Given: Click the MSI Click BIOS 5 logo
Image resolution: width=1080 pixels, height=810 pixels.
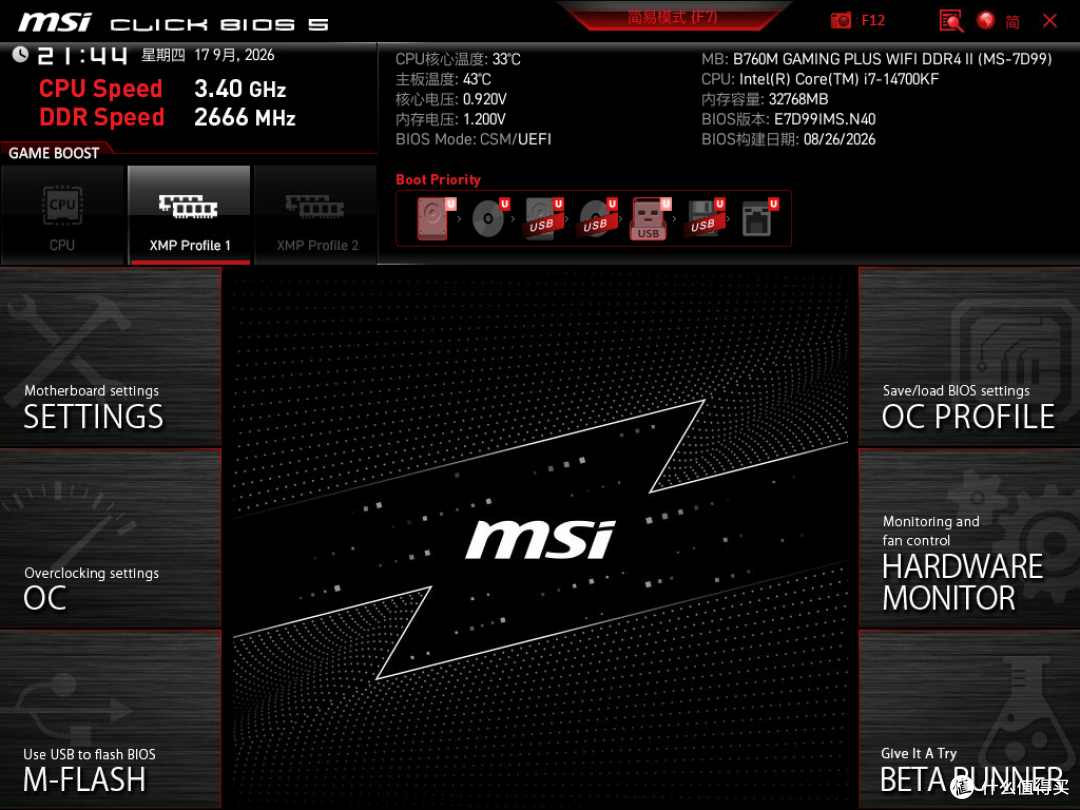Looking at the screenshot, I should (x=174, y=23).
